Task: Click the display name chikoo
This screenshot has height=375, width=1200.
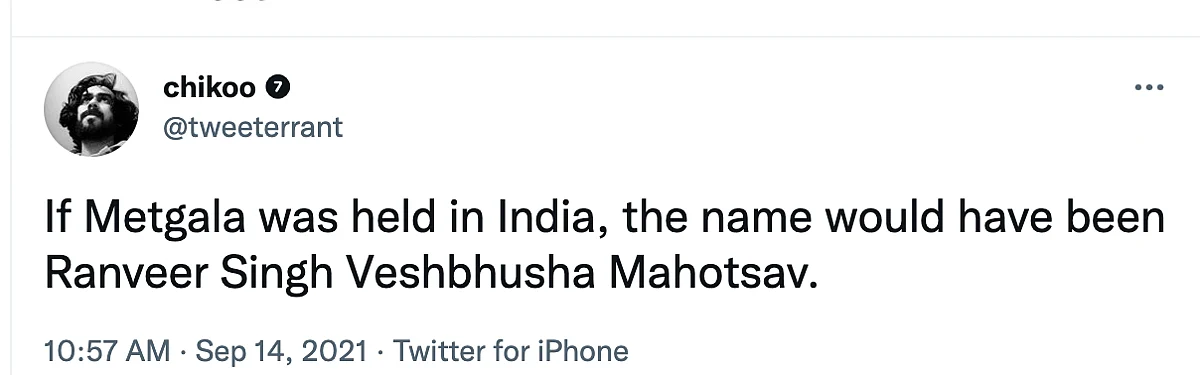Action: pyautogui.click(x=211, y=89)
